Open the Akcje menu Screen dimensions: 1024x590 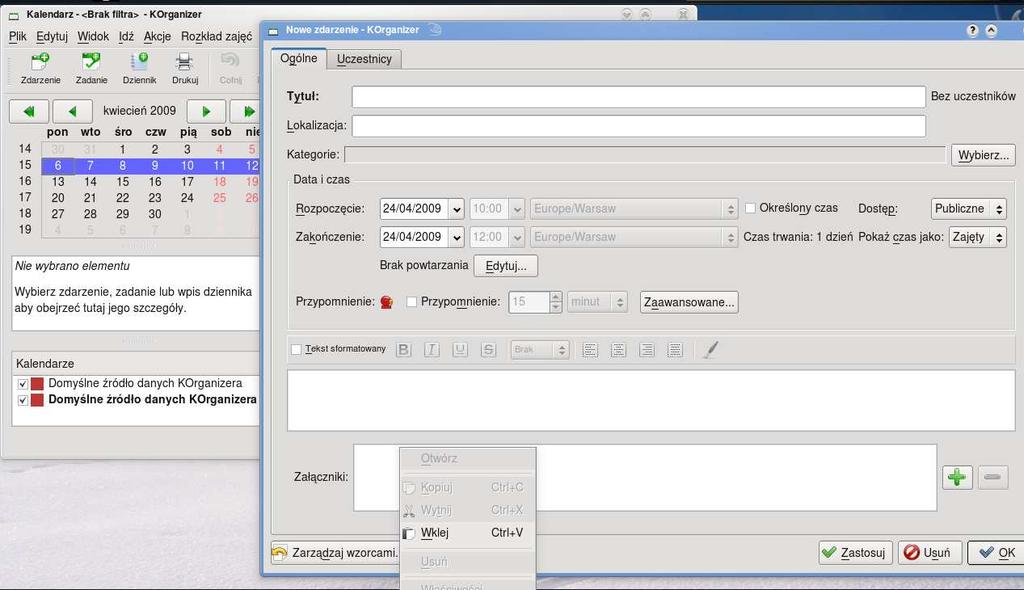[x=157, y=37]
